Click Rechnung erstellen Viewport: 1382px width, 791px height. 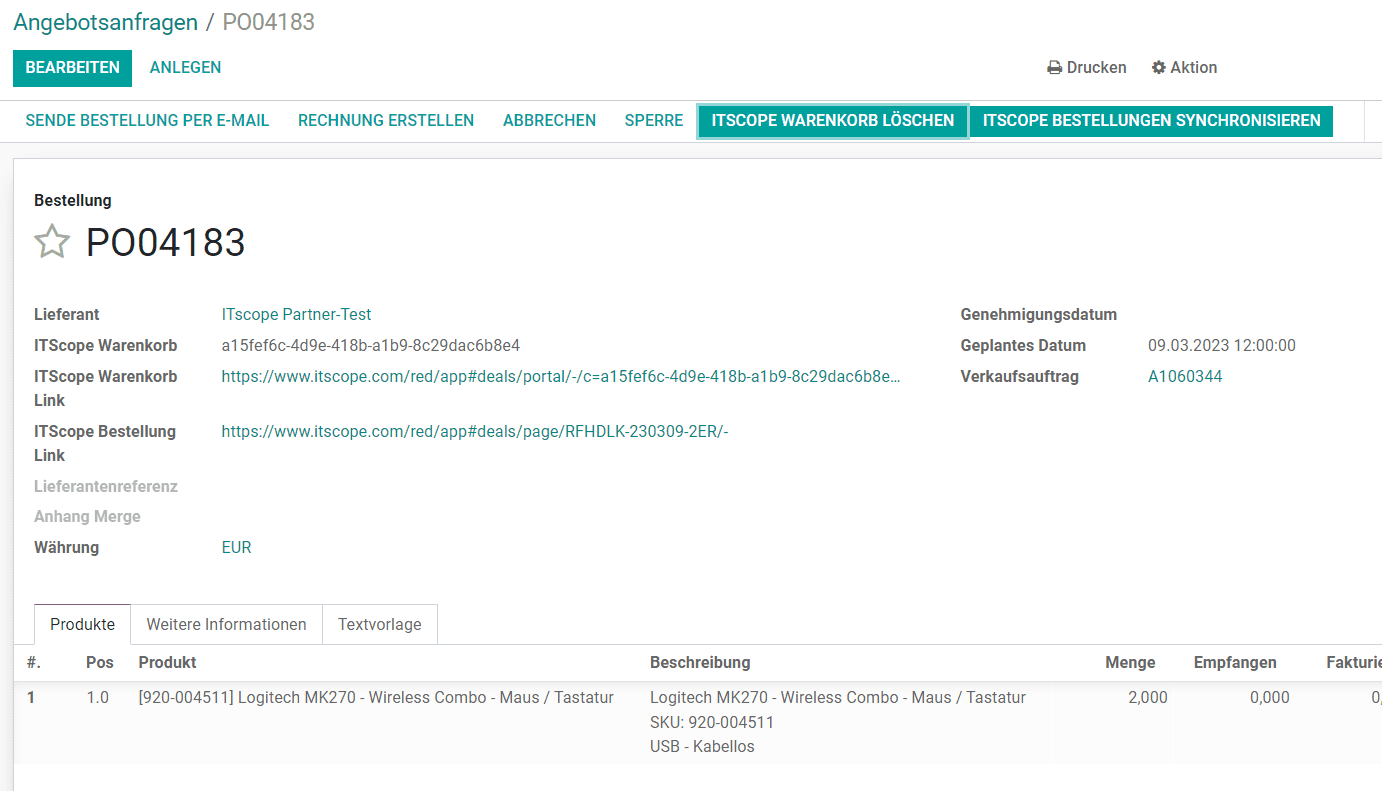pos(386,121)
